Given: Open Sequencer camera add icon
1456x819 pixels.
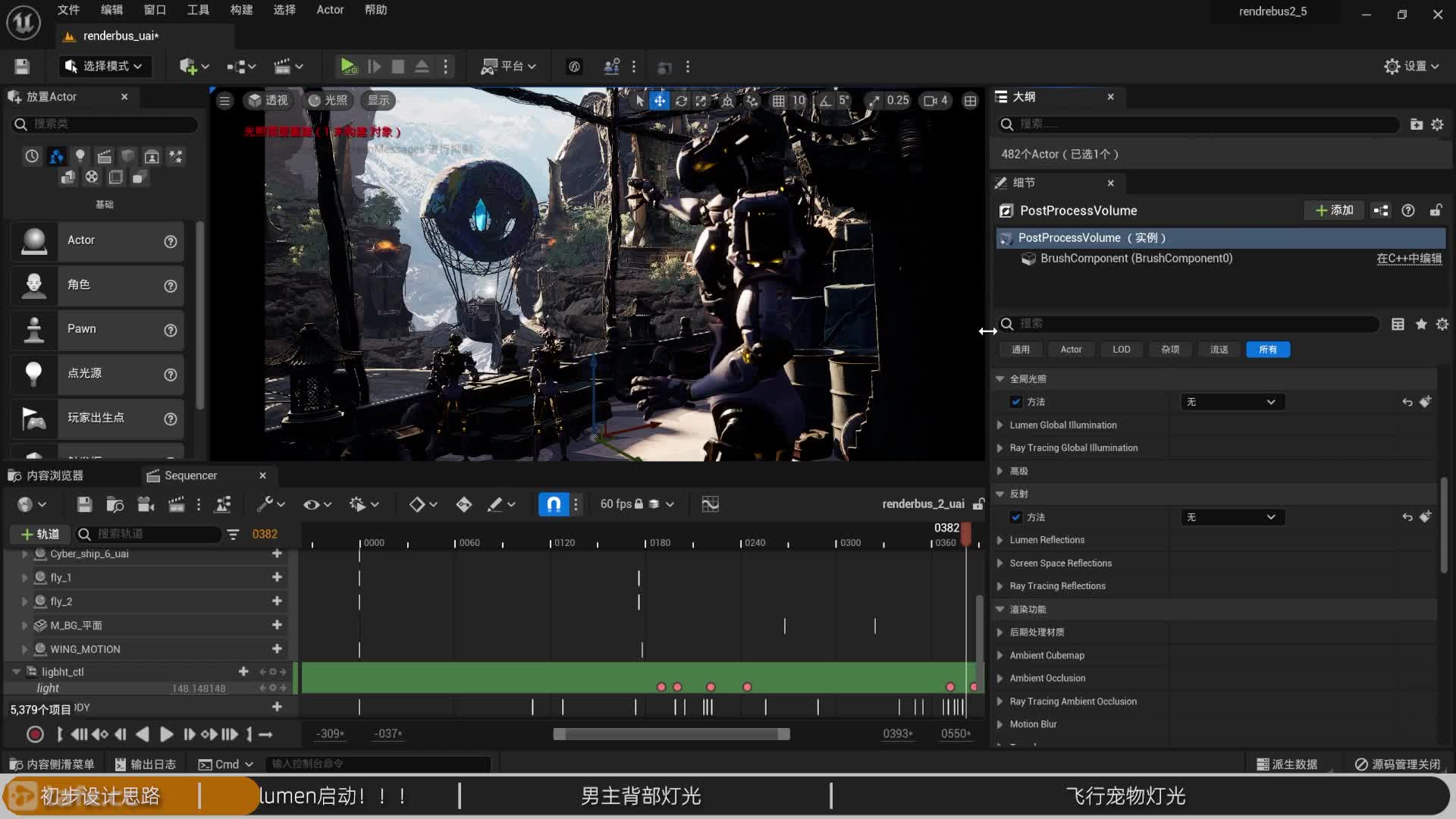Looking at the screenshot, I should coord(146,504).
